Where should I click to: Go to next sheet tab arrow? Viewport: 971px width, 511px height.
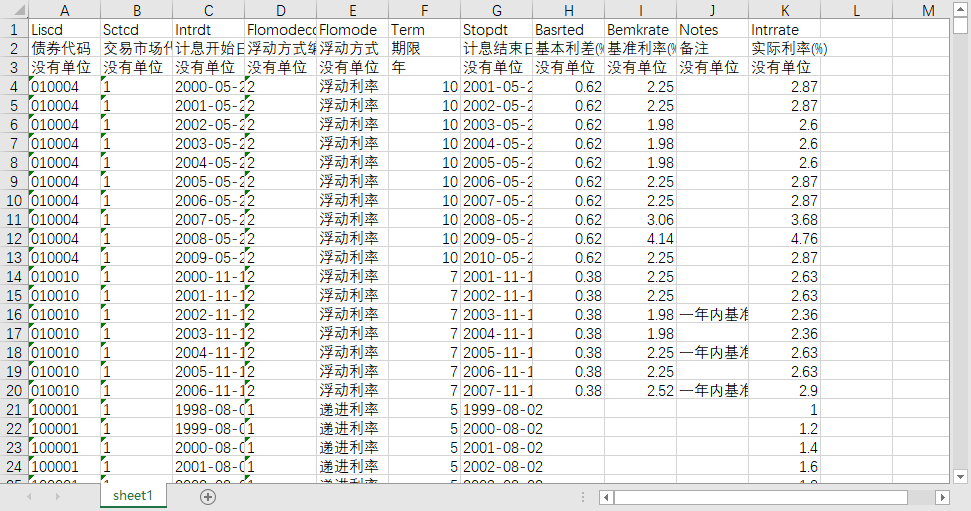pyautogui.click(x=58, y=497)
